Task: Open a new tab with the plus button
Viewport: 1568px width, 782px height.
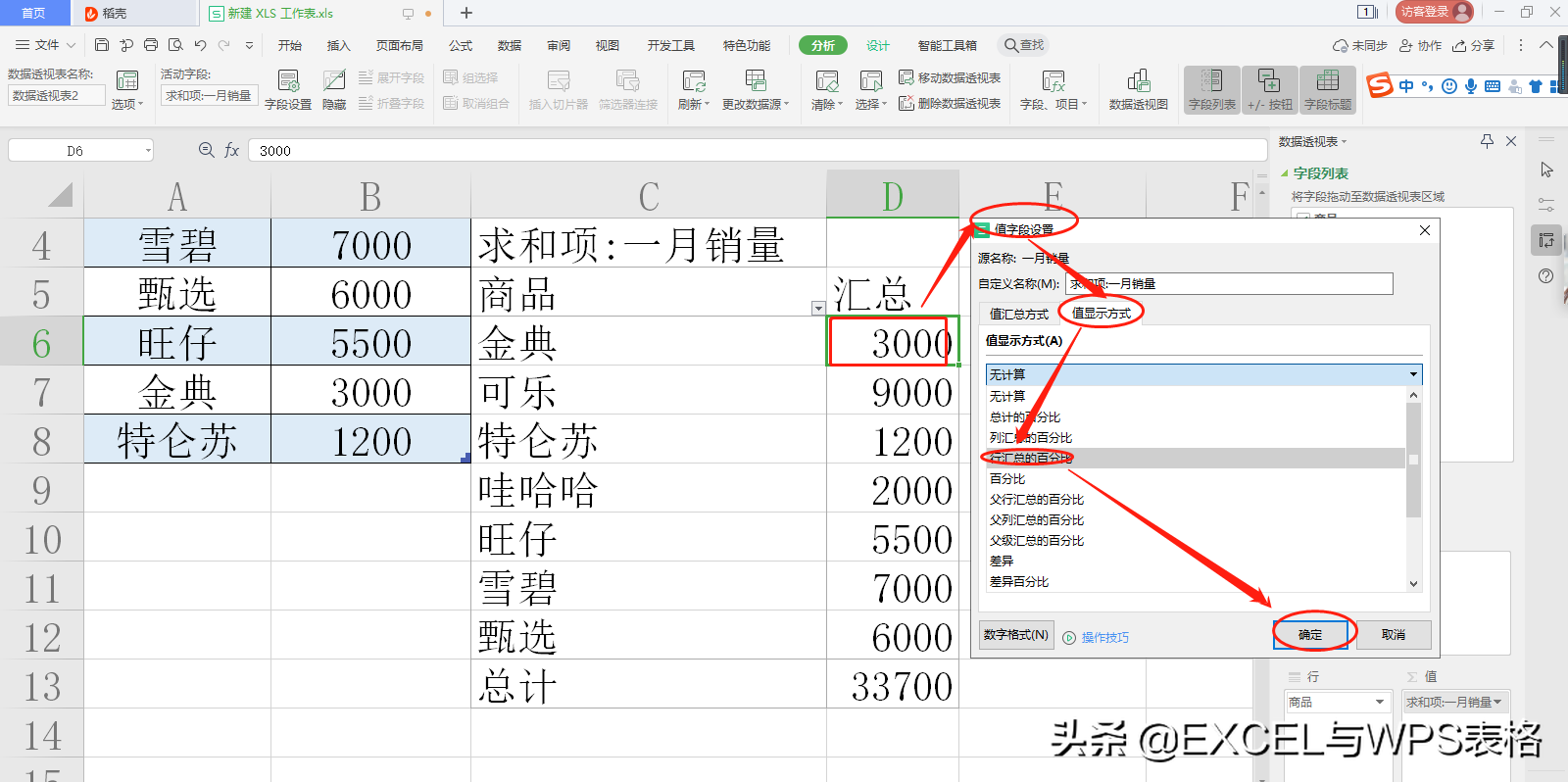Action: point(466,13)
